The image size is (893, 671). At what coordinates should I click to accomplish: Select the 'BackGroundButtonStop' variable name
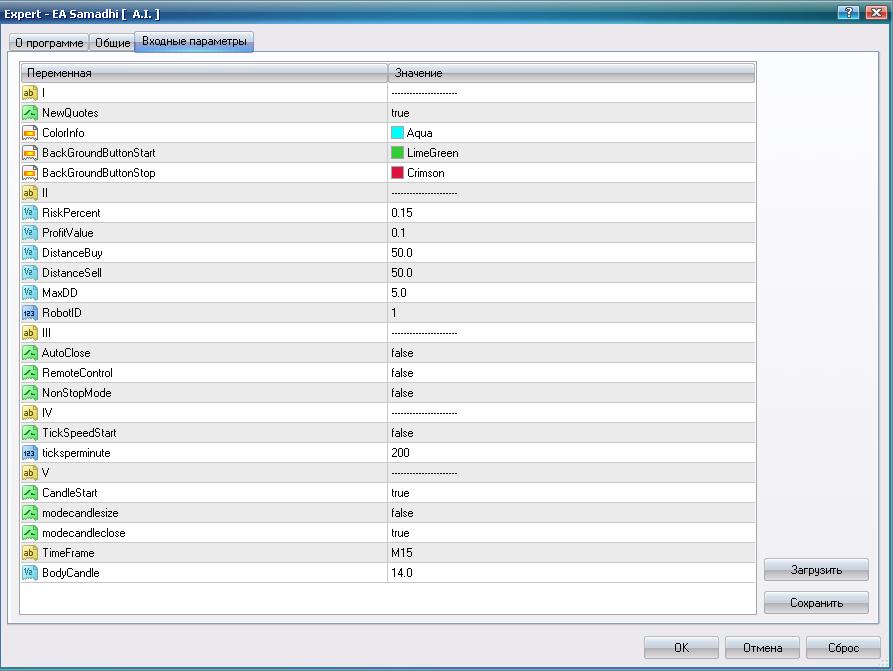click(x=99, y=173)
